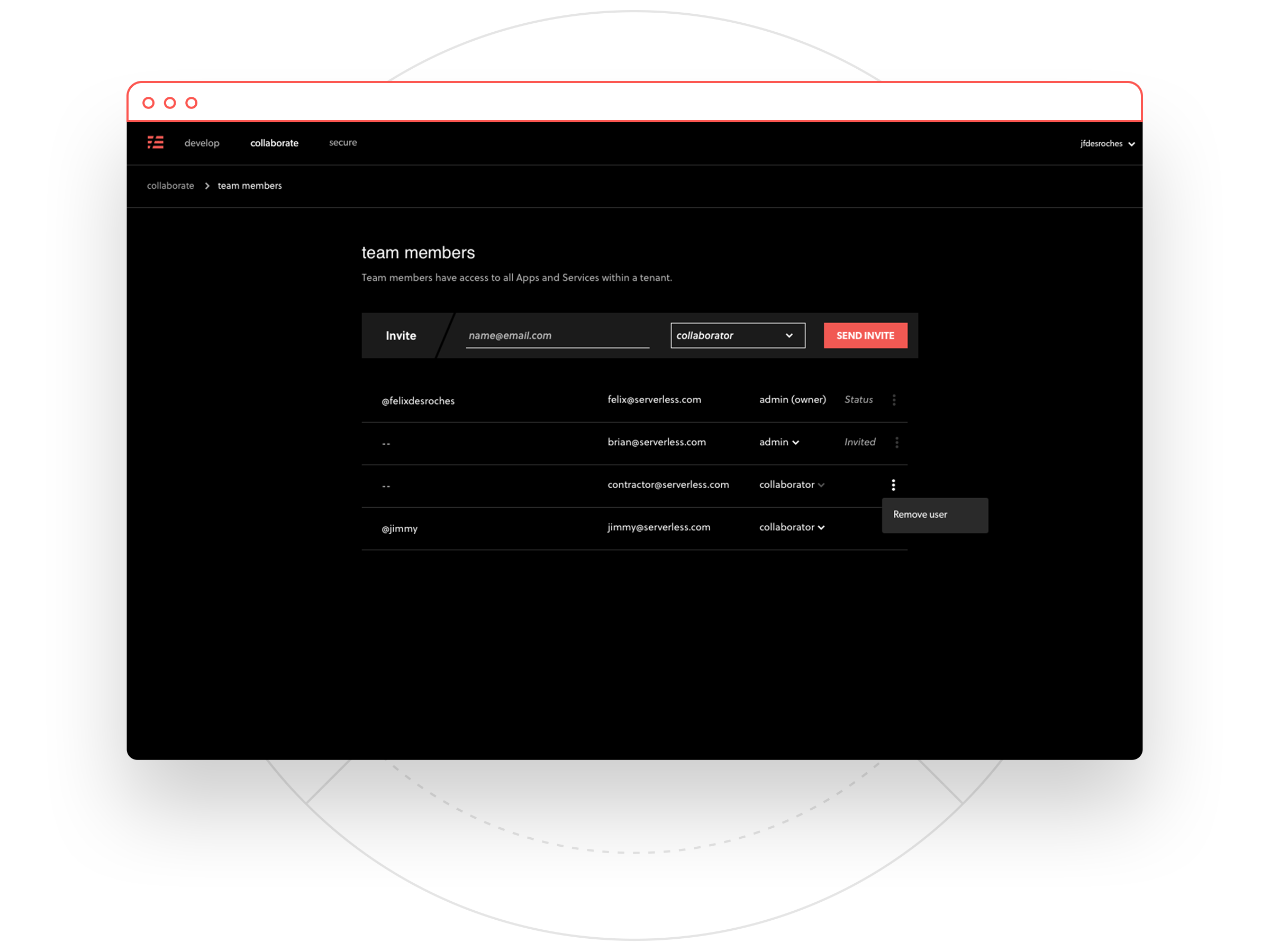The width and height of the screenshot is (1270, 952).
Task: Open the jfdesroches account dropdown
Action: pos(1107,143)
